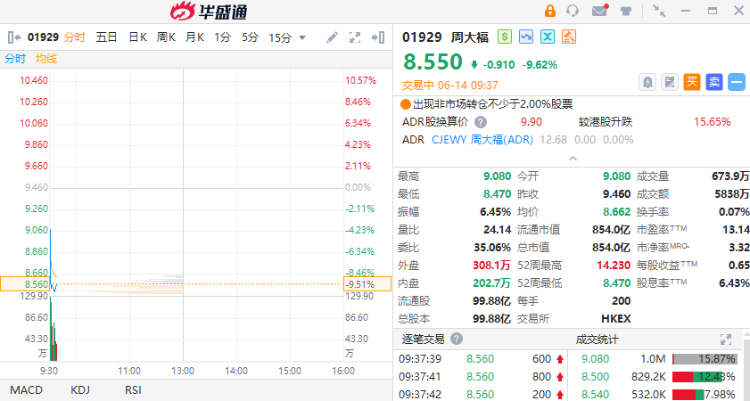The height and width of the screenshot is (401, 750).
Task: Open customer service headset icon
Action: 572,11
